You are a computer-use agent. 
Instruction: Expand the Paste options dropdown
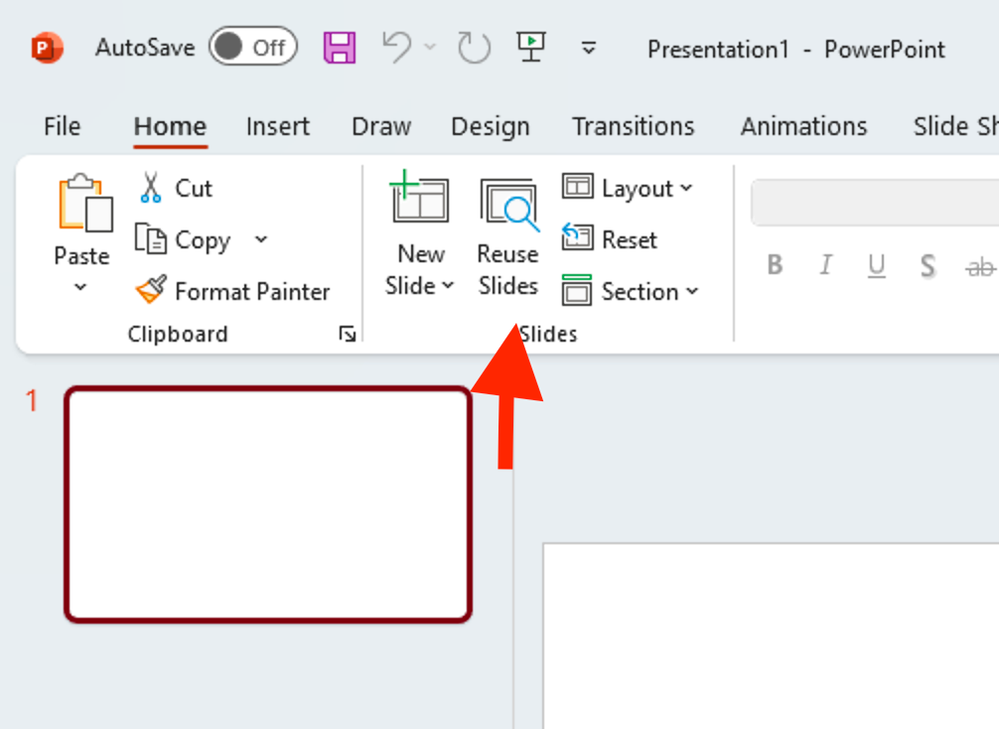click(x=81, y=287)
